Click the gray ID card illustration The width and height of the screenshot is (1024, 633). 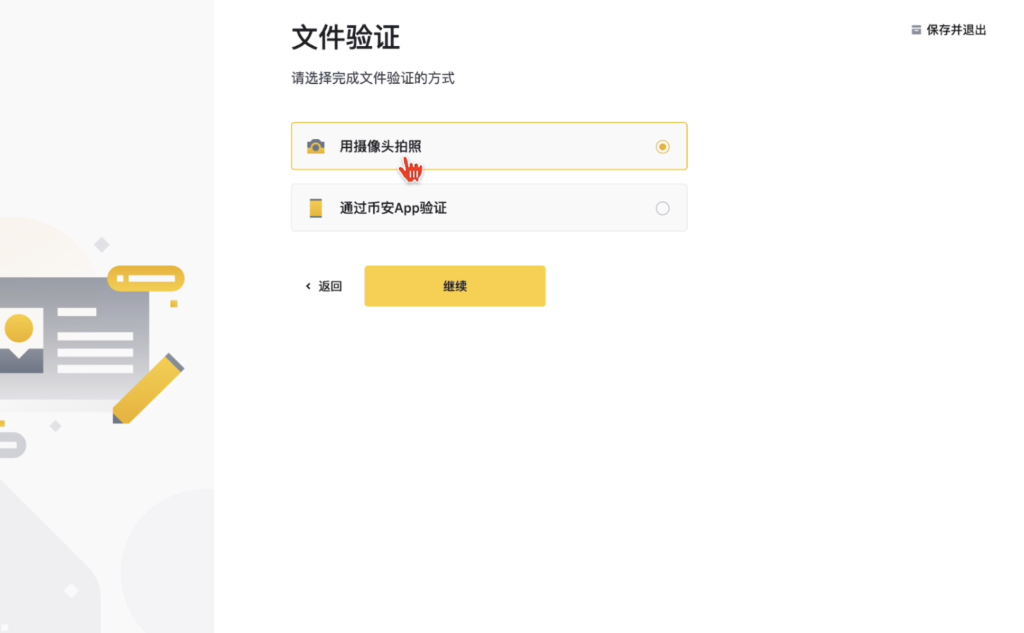coord(74,340)
